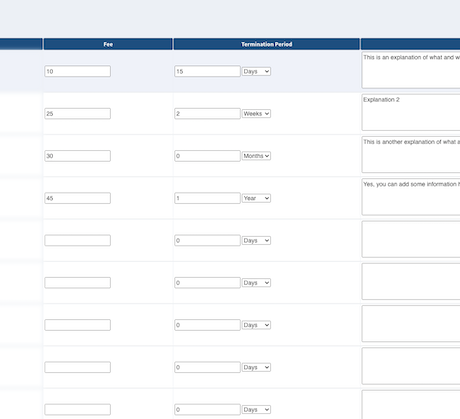Click the Fee field containing 25
This screenshot has height=419, width=460.
(78, 114)
